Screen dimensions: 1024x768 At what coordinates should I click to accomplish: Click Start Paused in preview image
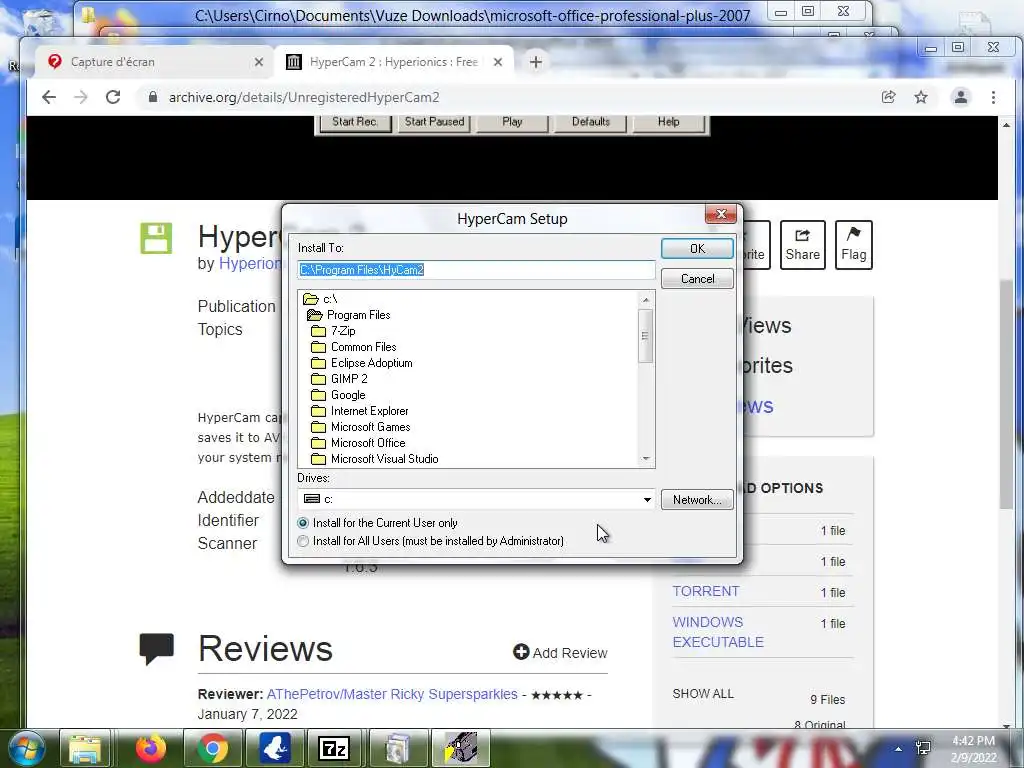click(x=434, y=122)
